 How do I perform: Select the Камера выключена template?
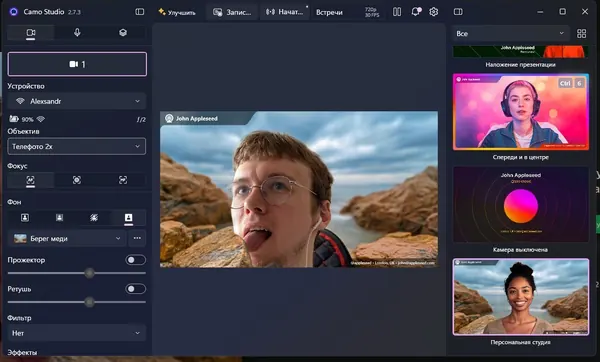pos(520,204)
